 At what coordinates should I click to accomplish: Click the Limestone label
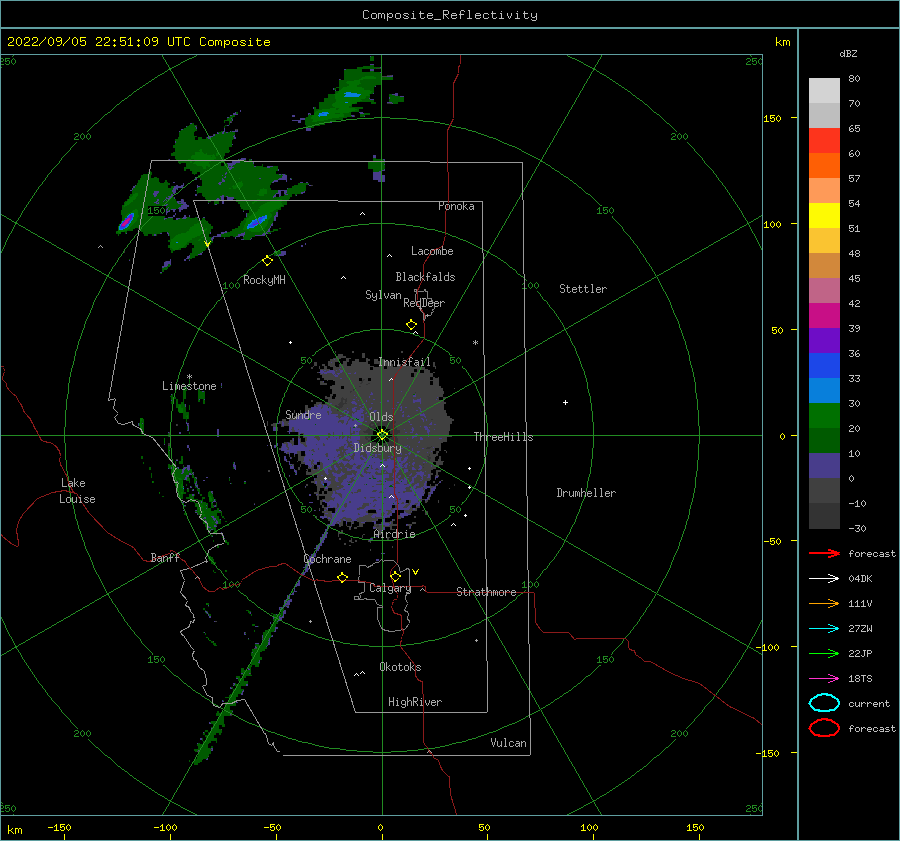(189, 386)
